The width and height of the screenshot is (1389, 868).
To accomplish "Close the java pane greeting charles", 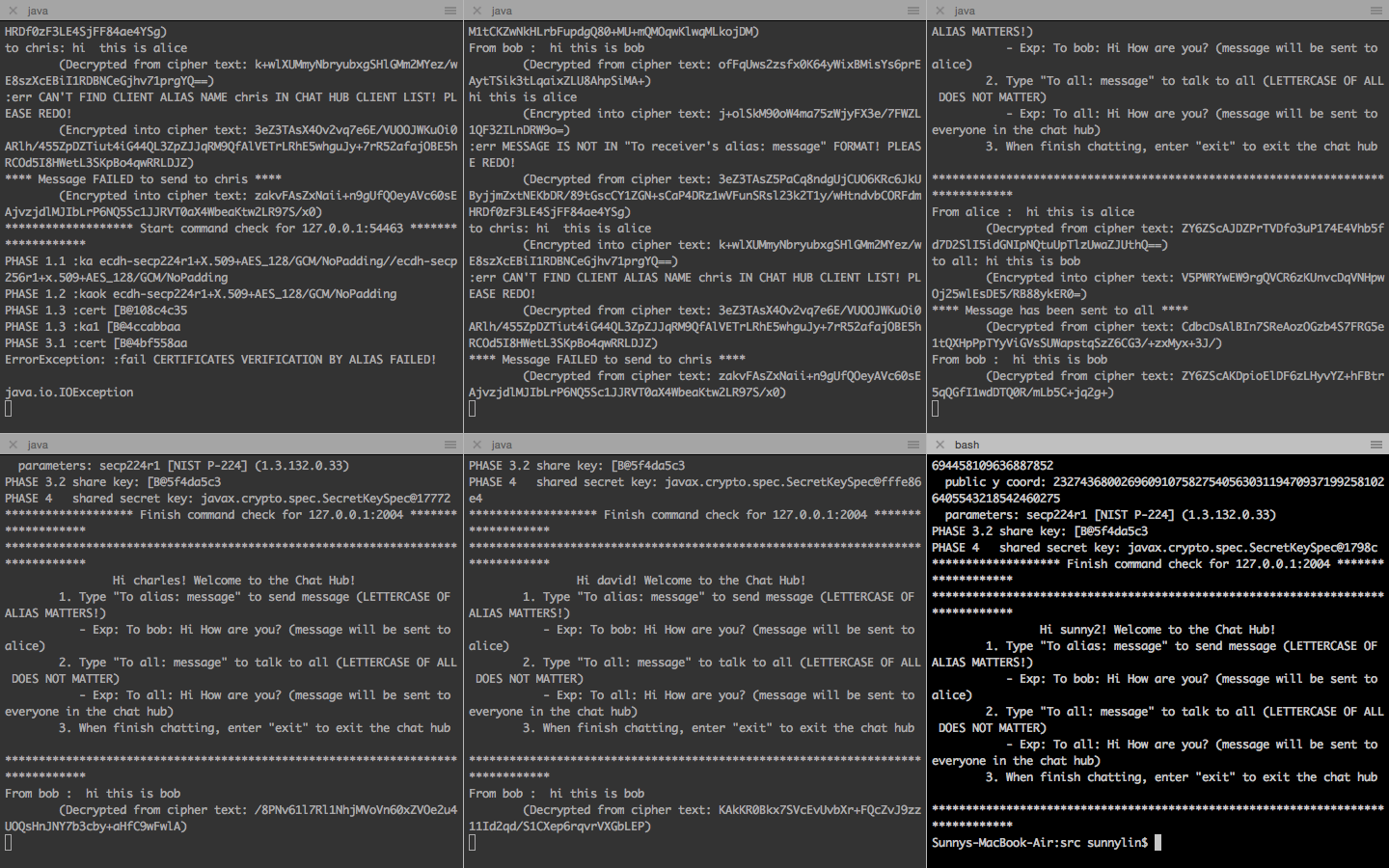I will 13,445.
